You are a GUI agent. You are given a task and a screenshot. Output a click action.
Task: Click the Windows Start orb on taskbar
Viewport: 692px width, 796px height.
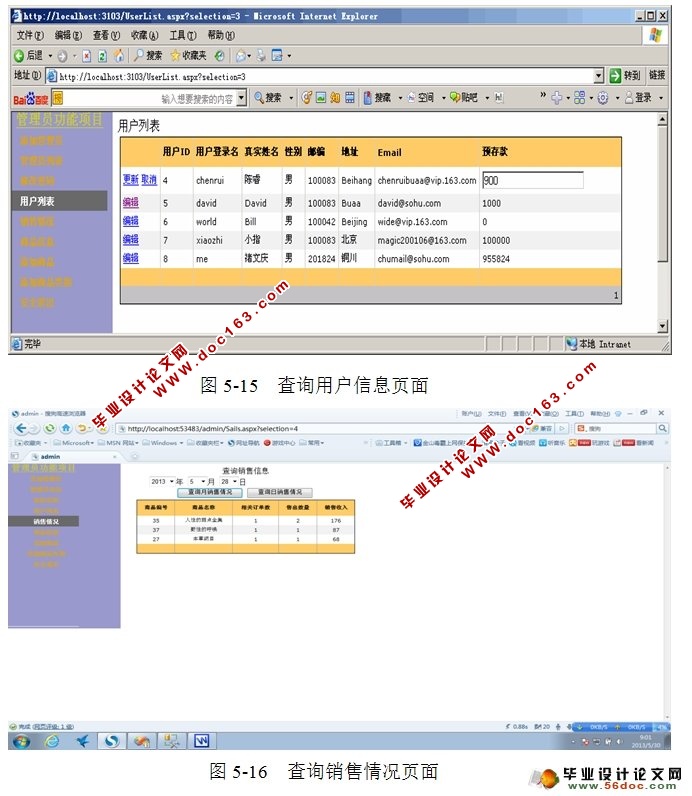tap(21, 742)
